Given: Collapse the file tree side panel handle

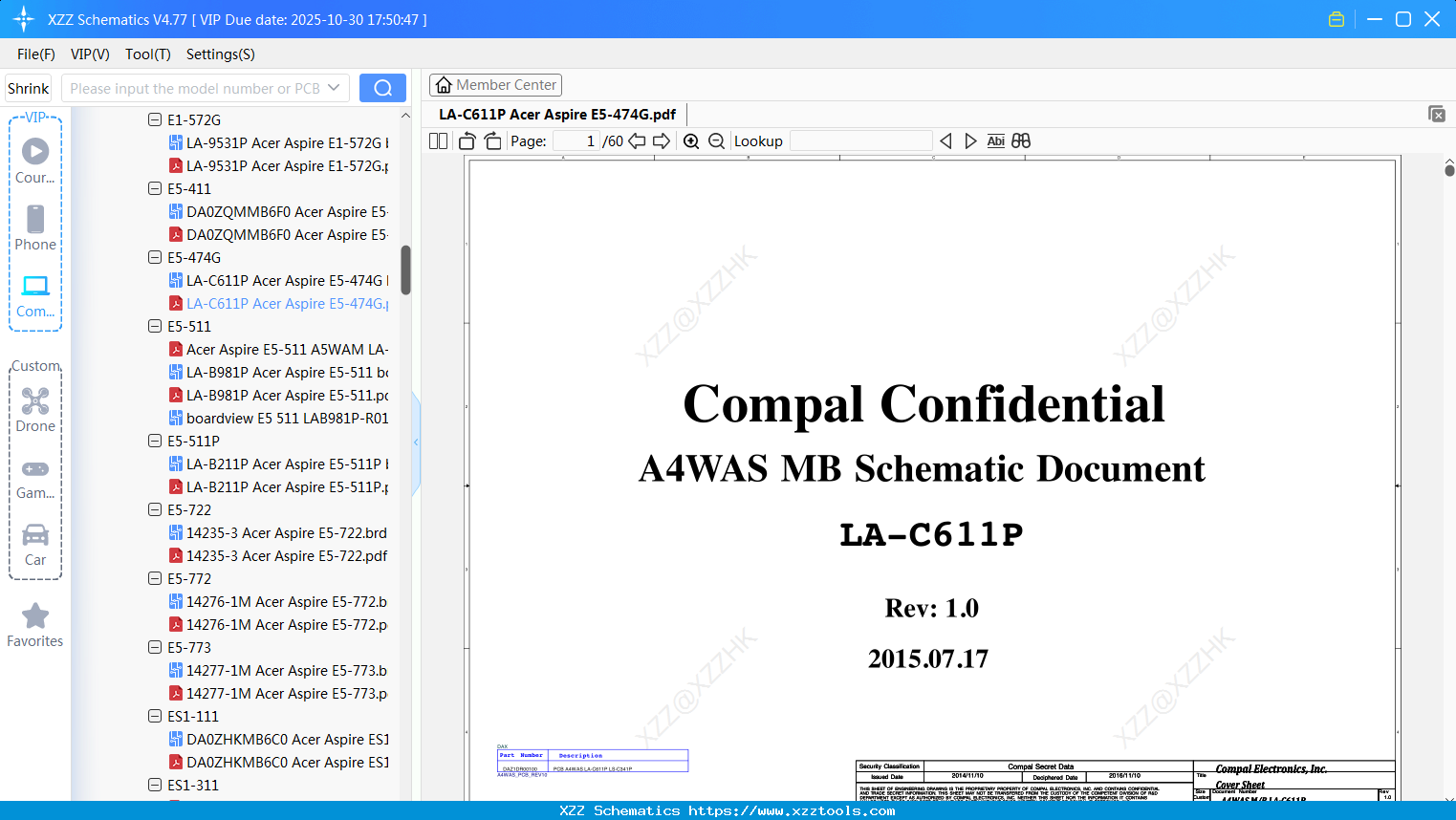Looking at the screenshot, I should coord(416,442).
